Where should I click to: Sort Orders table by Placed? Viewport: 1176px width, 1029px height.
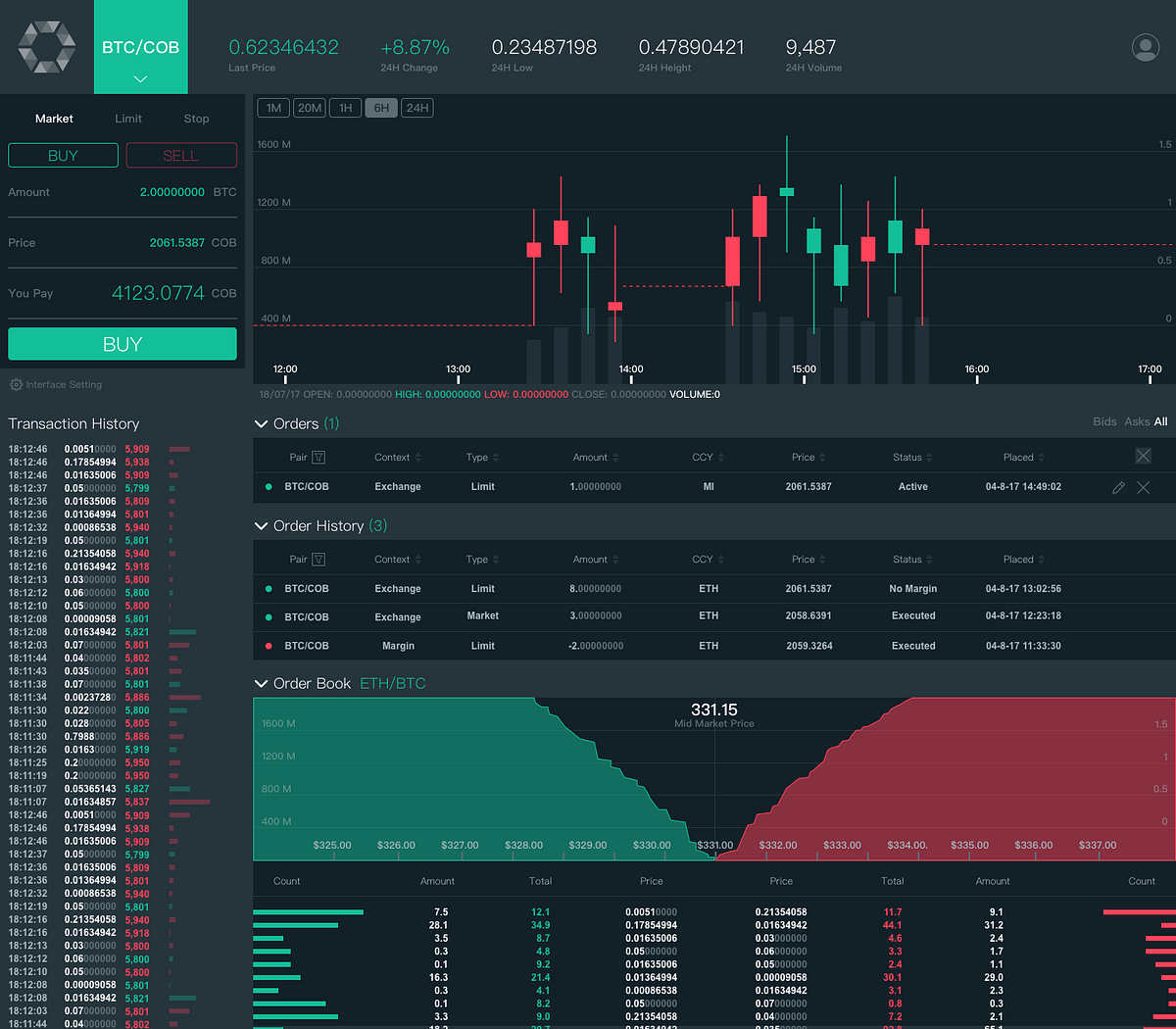click(1024, 457)
